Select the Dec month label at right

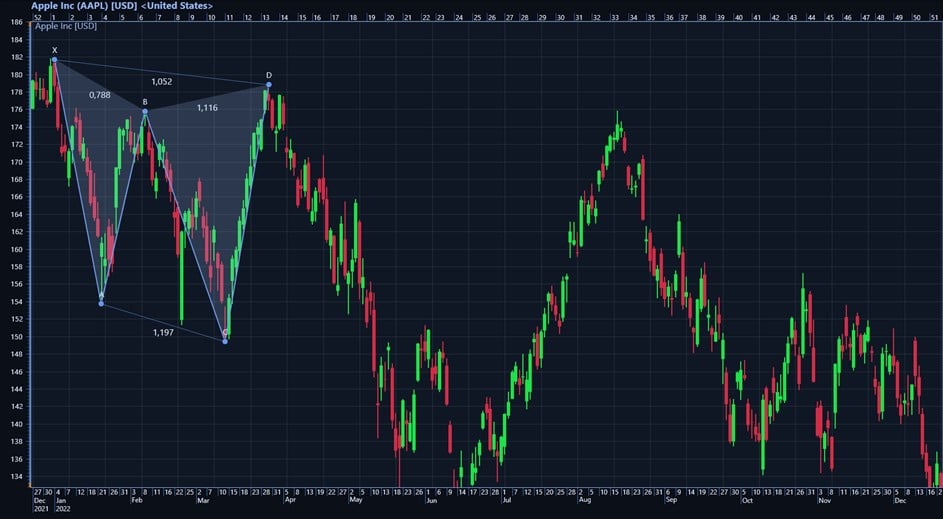point(899,503)
